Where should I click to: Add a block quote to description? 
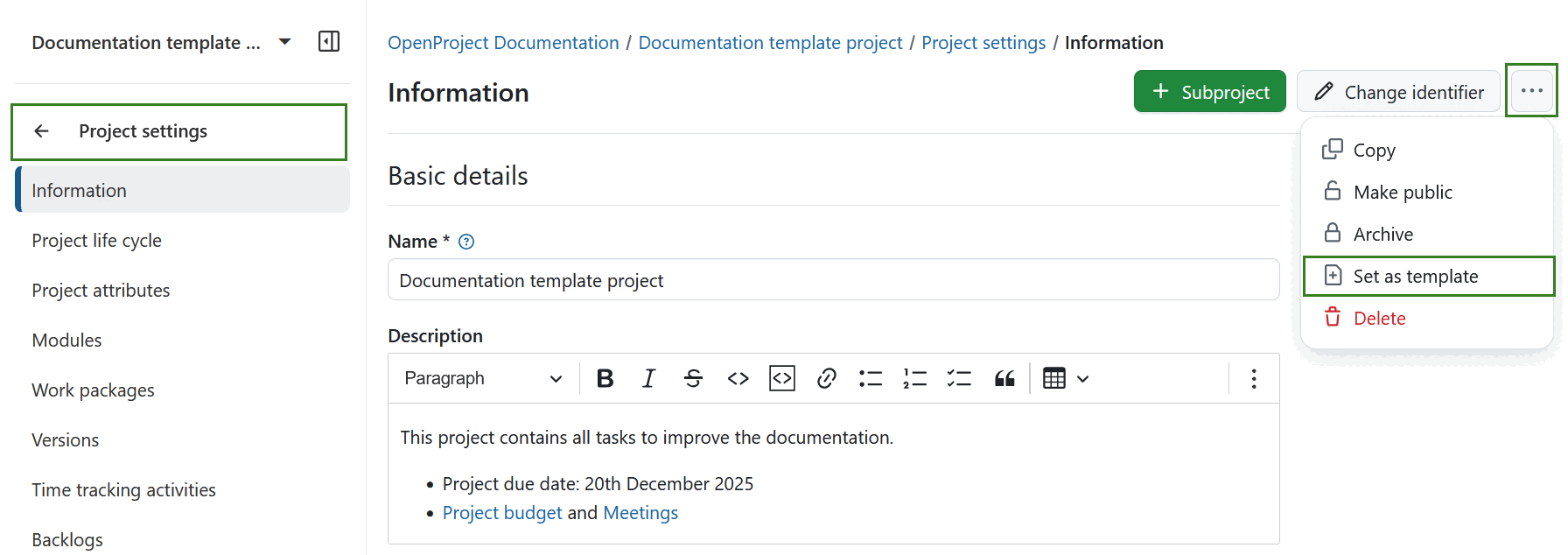point(1004,378)
